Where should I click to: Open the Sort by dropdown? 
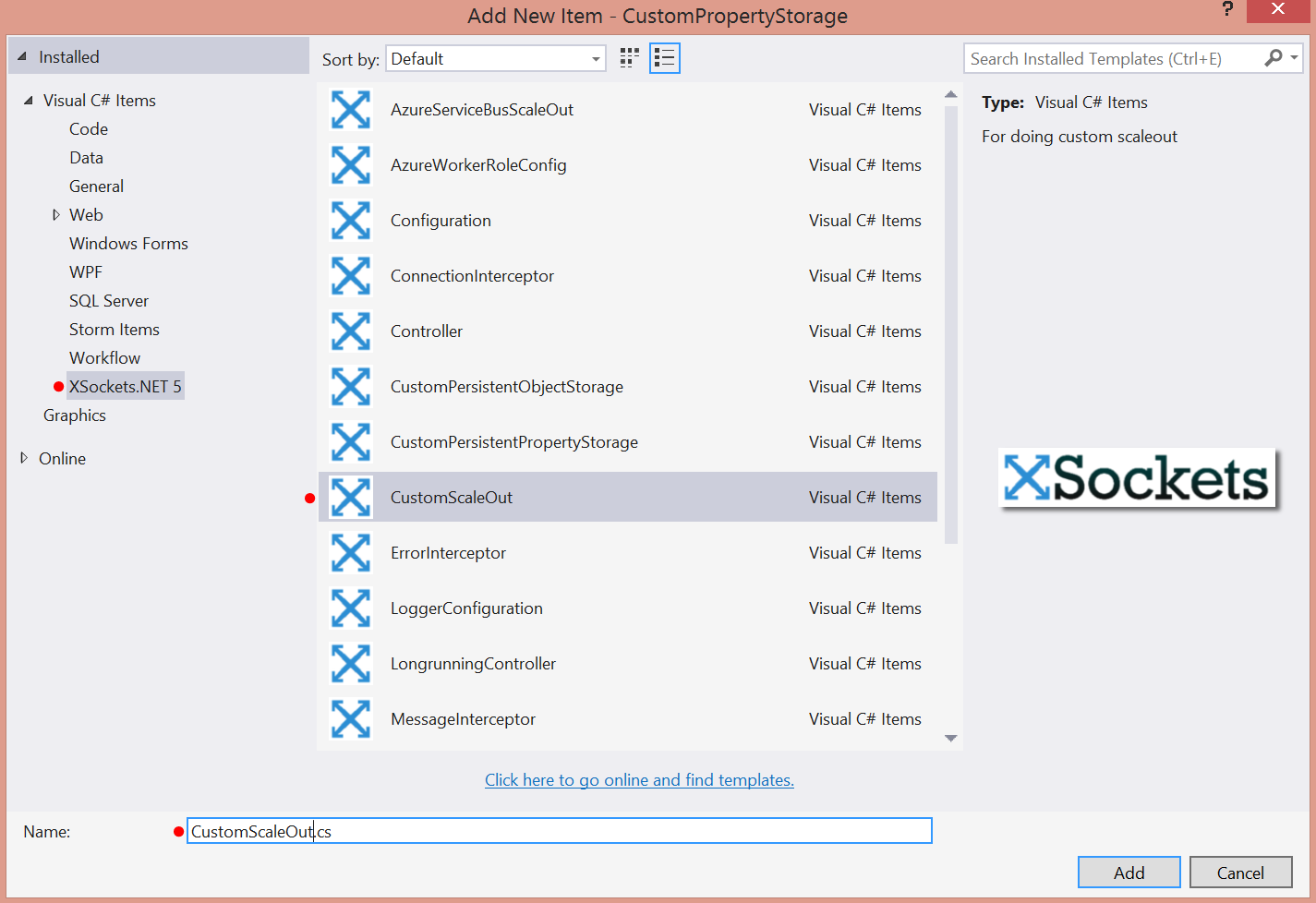[495, 59]
